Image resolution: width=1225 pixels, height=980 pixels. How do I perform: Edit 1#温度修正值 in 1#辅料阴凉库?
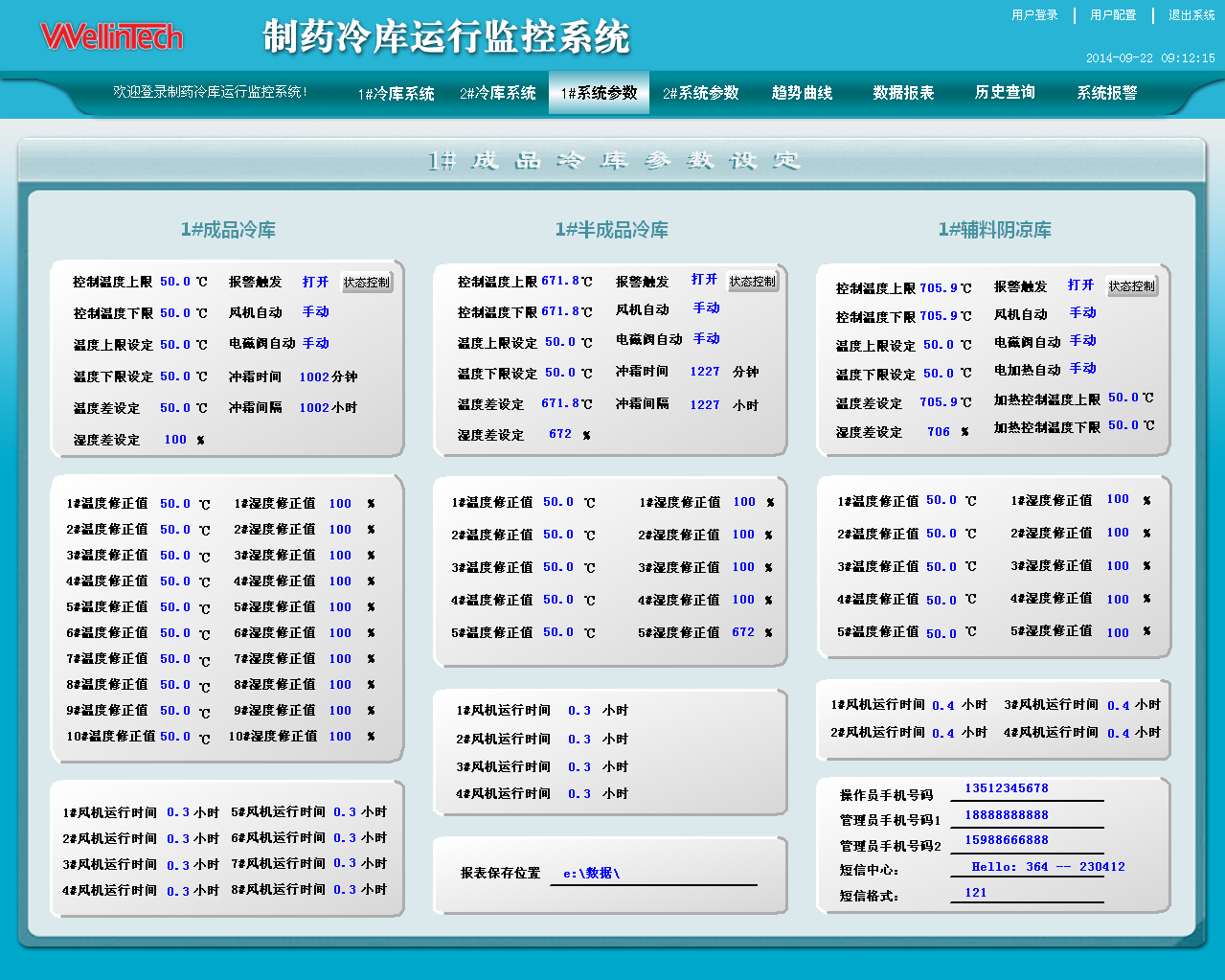[x=941, y=500]
